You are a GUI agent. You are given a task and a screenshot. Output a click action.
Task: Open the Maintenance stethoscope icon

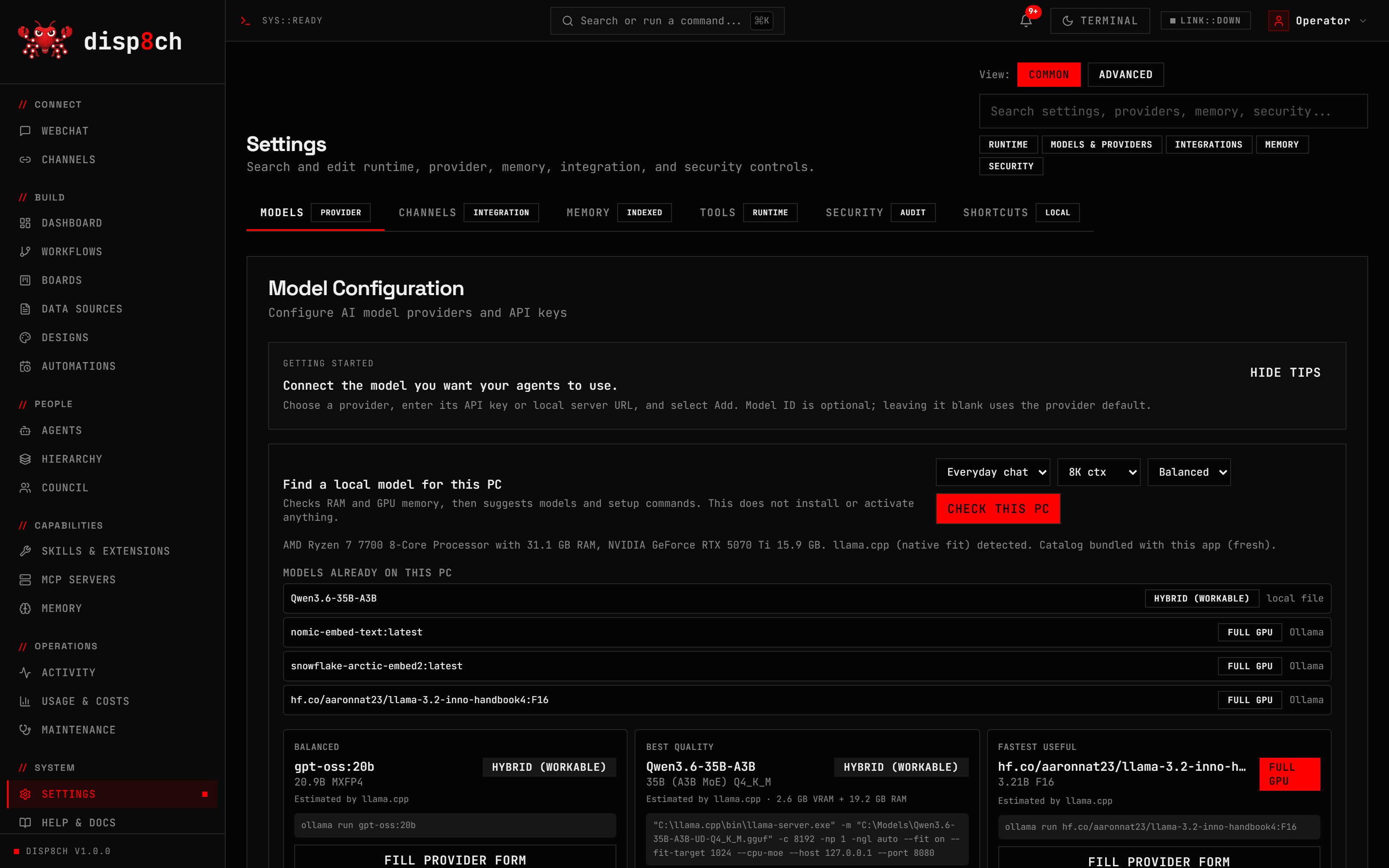coord(25,730)
